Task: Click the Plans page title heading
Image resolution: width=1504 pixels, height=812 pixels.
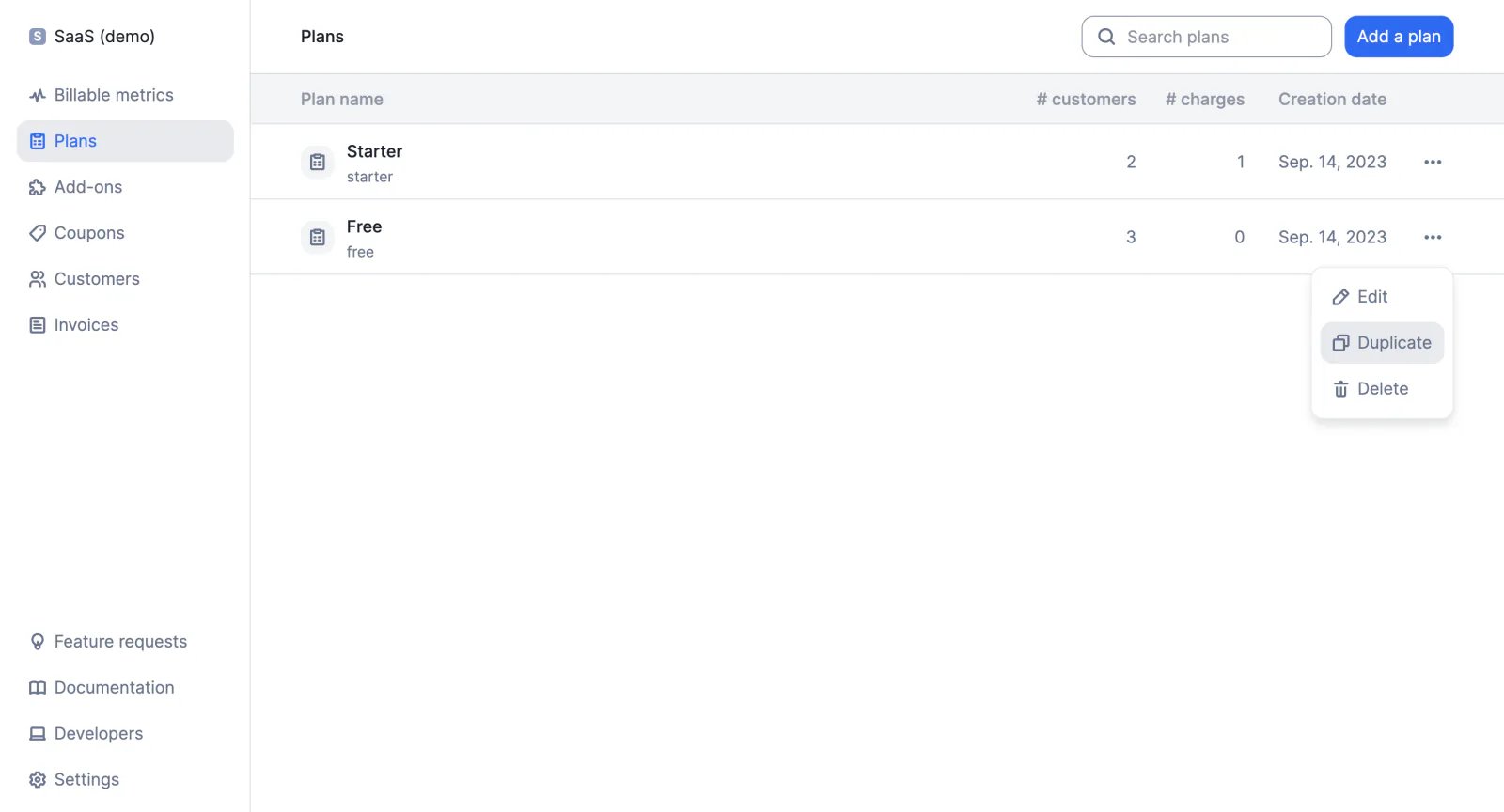Action: point(322,37)
